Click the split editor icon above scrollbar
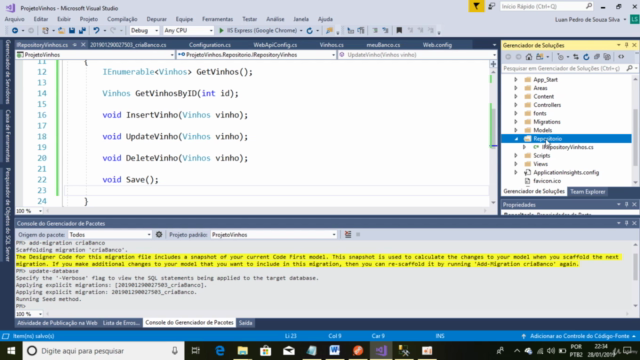 coord(493,64)
